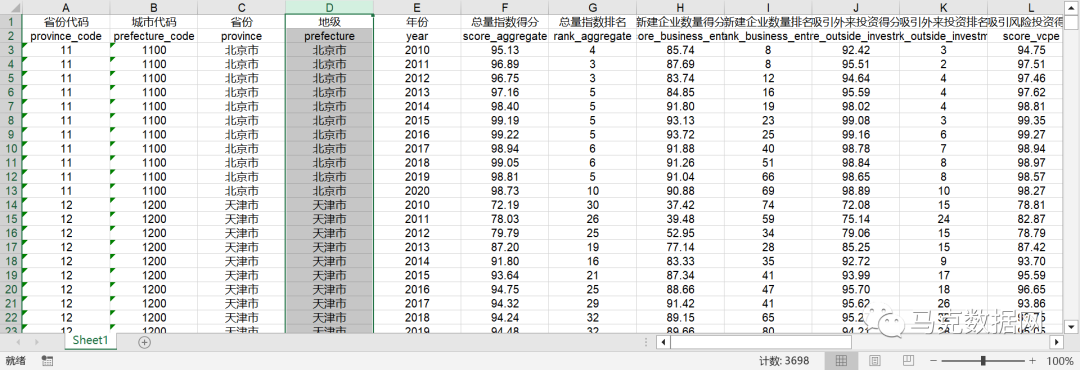Click the 总量指数排名 header cell
This screenshot has width=1080, height=370.
[x=592, y=22]
